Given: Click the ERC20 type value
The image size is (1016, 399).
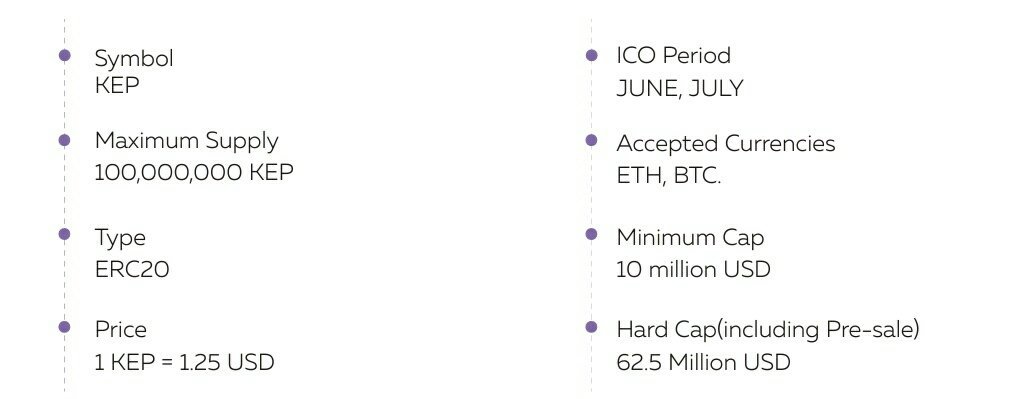Looking at the screenshot, I should pos(132,269).
